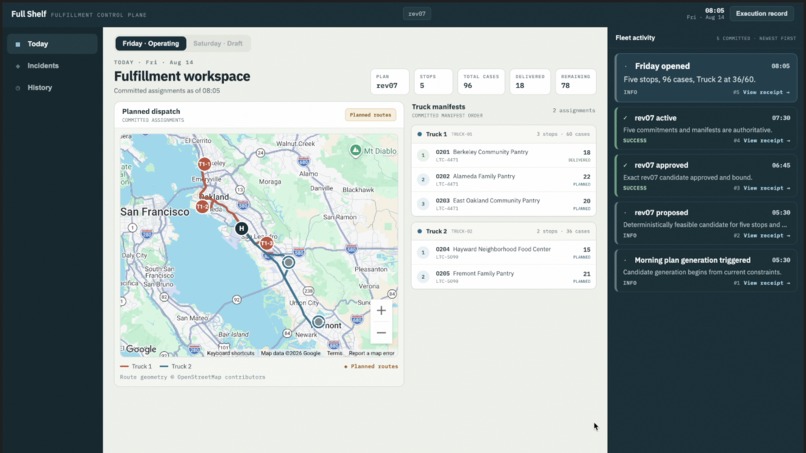
Task: Click the Planned routes legend dot below the map
Action: pos(345,367)
